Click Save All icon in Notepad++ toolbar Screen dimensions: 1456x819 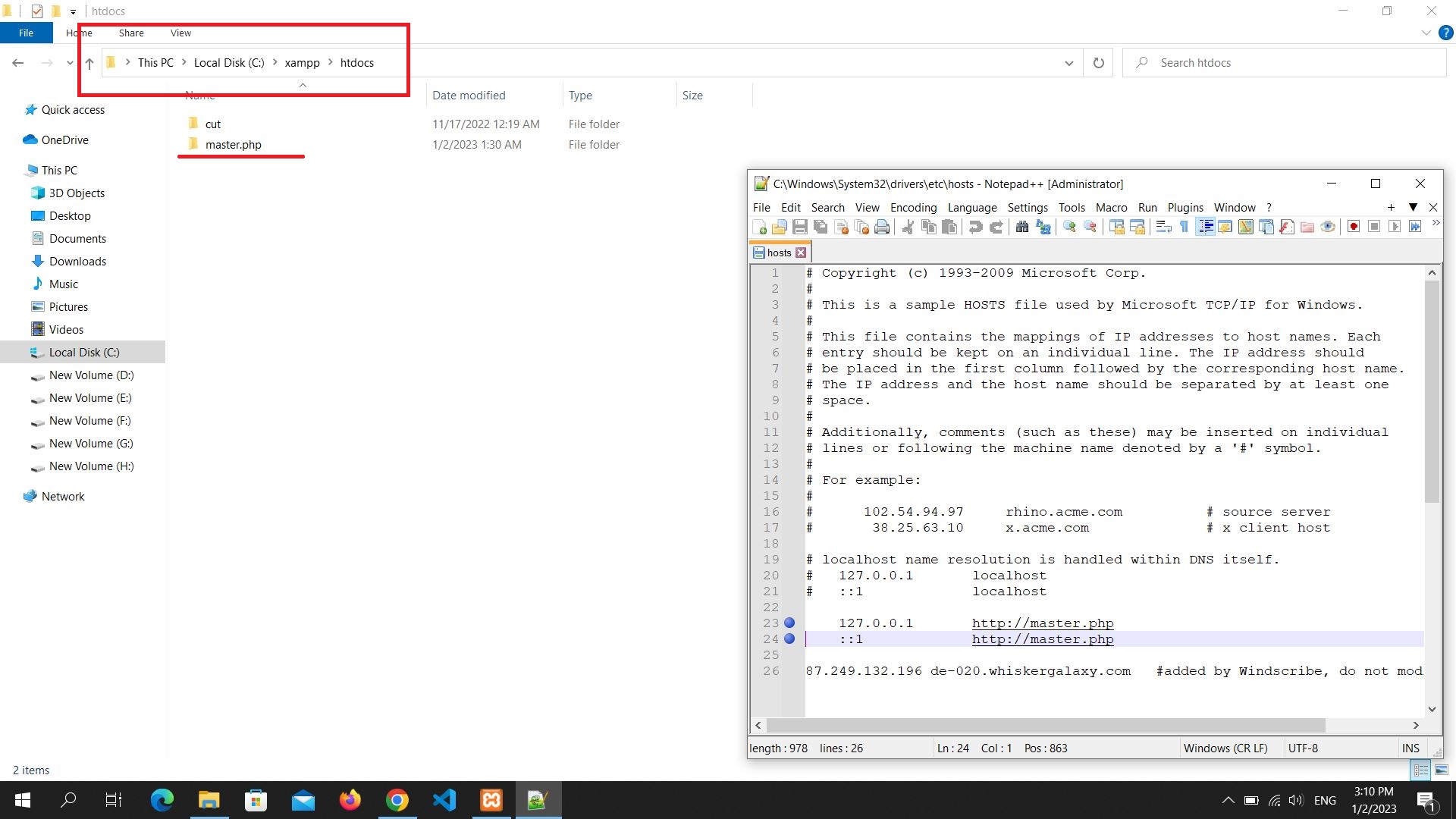[821, 227]
